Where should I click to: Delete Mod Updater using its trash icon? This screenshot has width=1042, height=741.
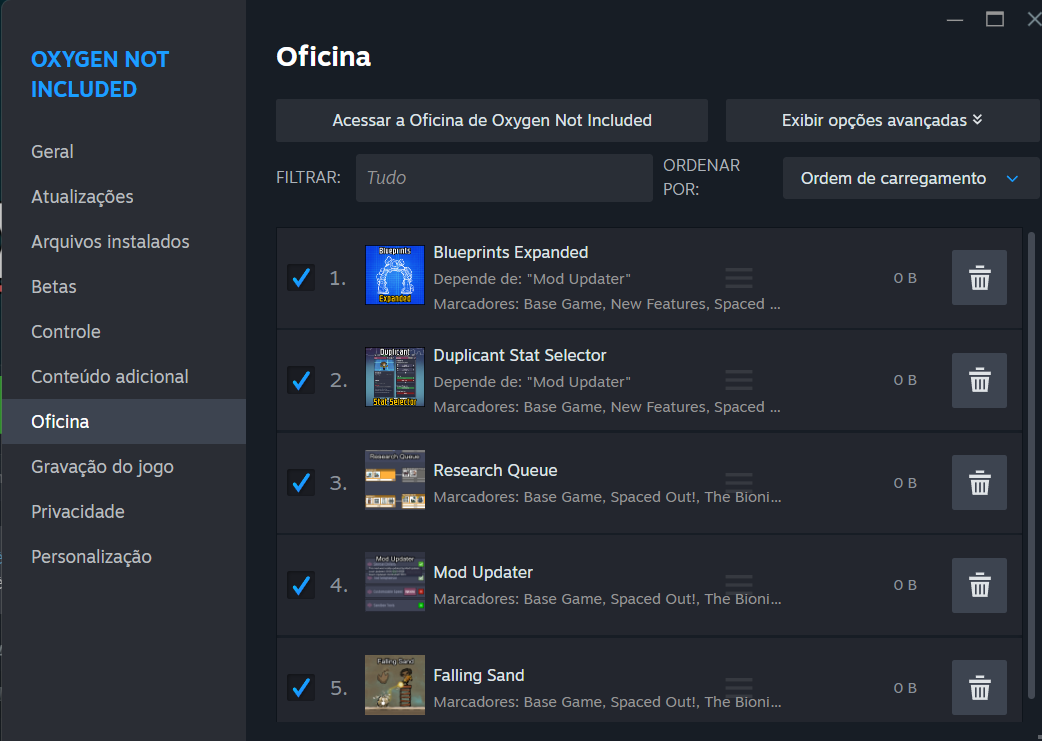979,585
